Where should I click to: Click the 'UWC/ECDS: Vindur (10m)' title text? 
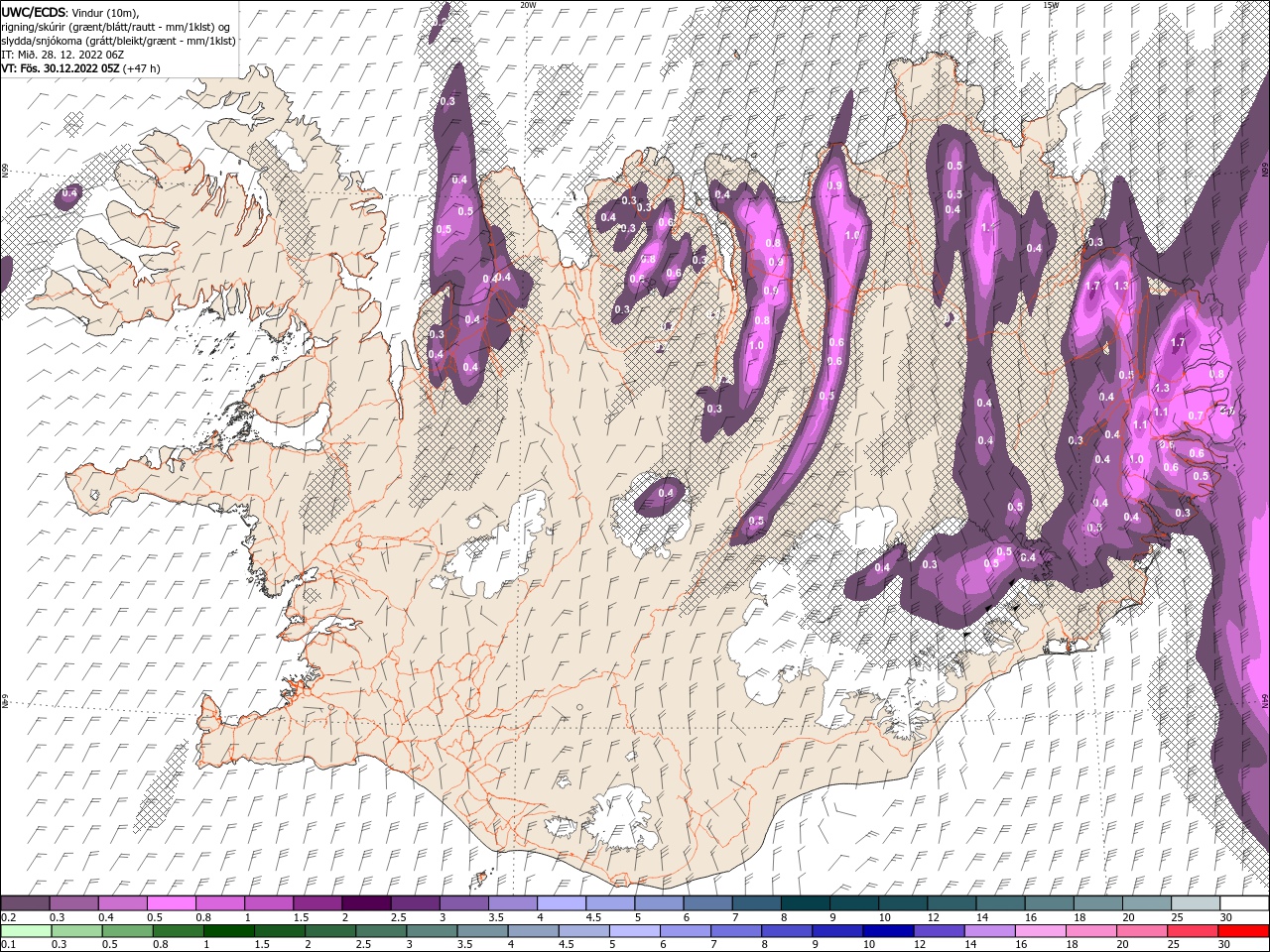pyautogui.click(x=70, y=12)
